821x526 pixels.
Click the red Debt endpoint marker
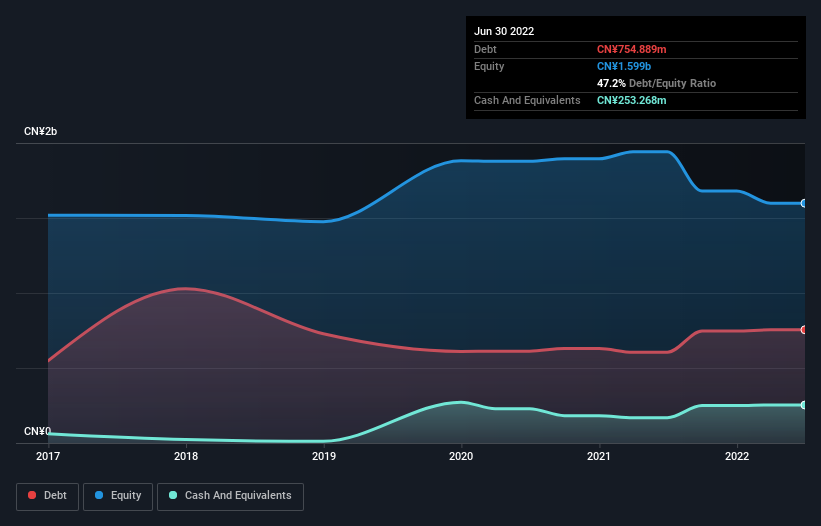pos(804,330)
